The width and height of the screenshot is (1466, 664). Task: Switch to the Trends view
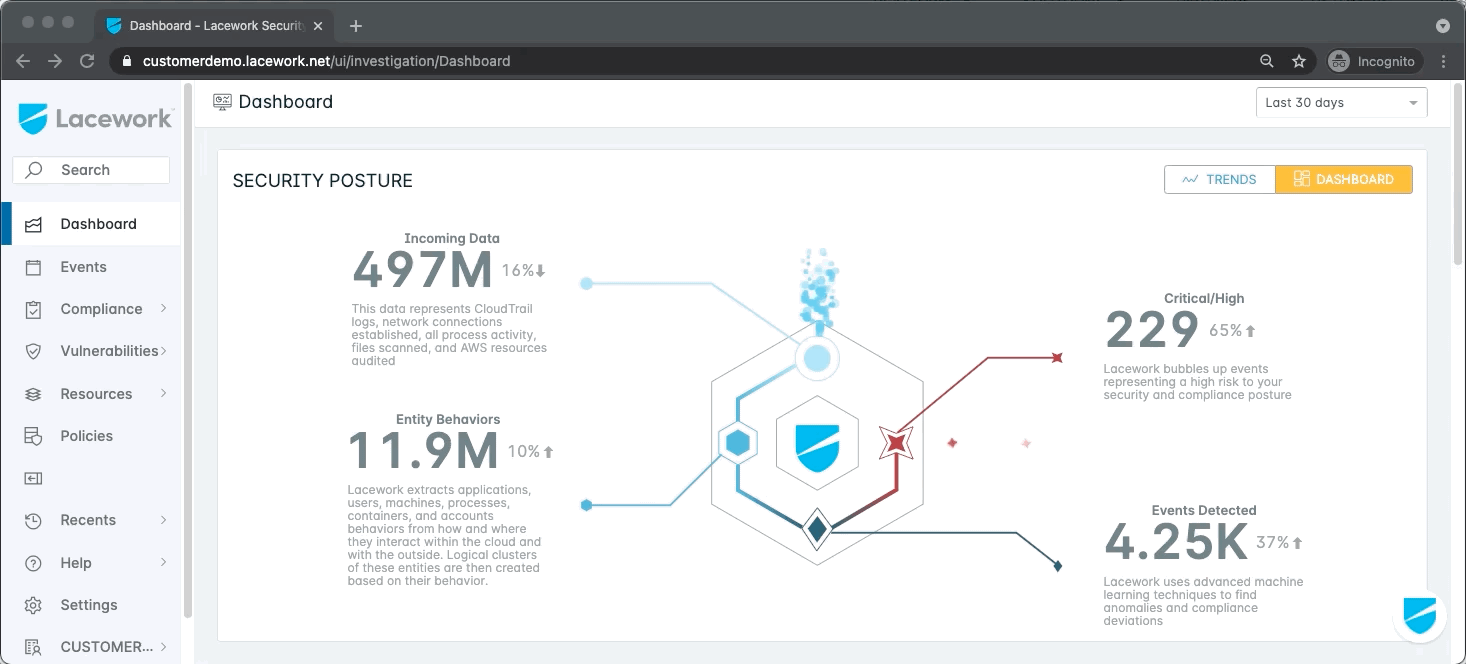[x=1219, y=180]
